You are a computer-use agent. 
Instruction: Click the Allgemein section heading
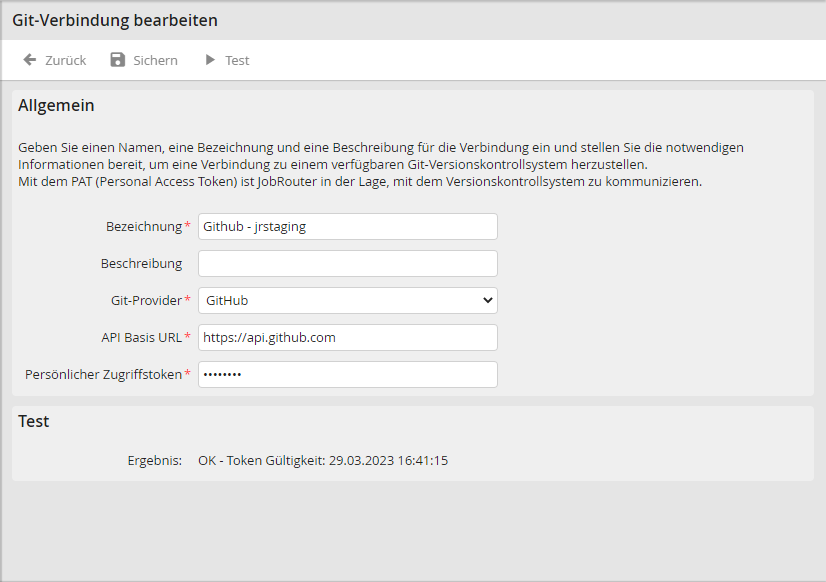(x=56, y=105)
